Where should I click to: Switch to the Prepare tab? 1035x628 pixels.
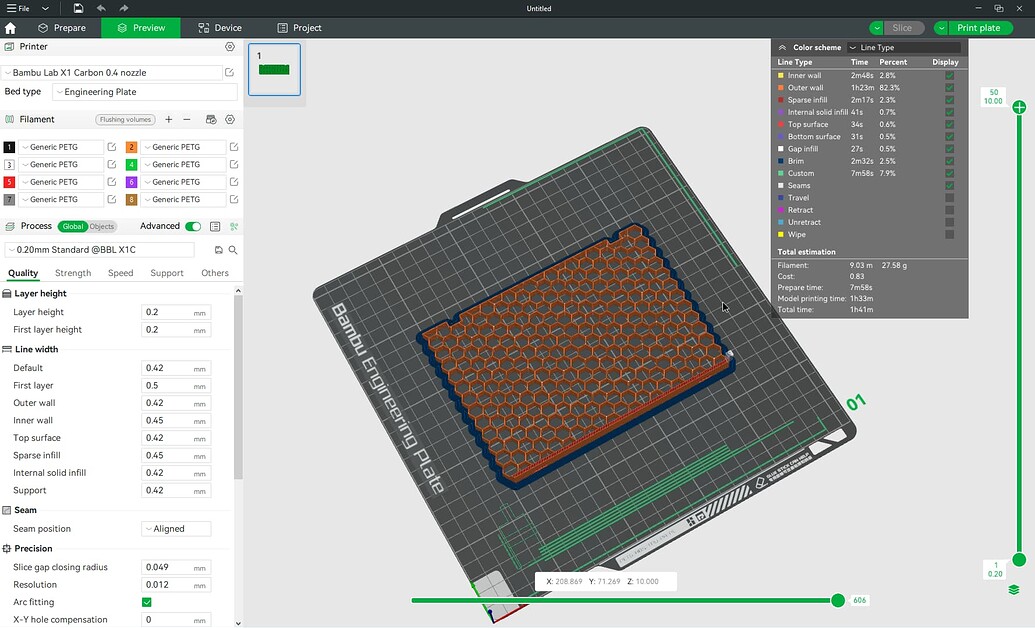tap(62, 28)
